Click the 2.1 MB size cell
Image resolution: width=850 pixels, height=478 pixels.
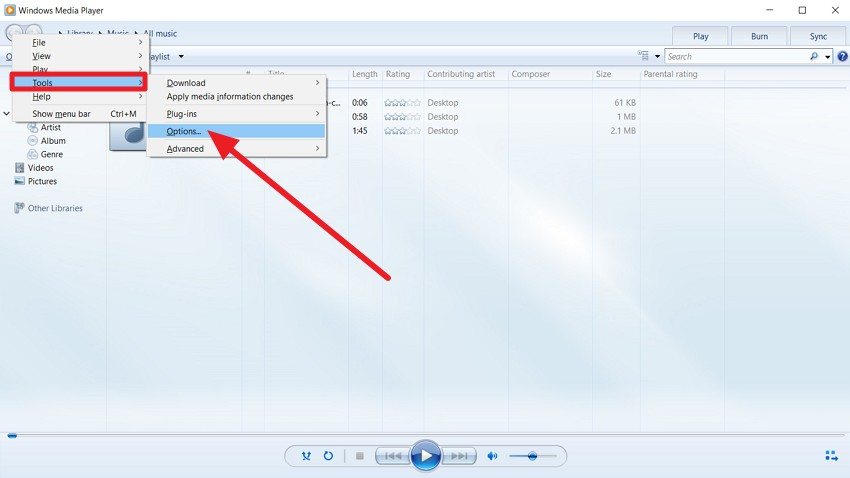pyautogui.click(x=623, y=131)
